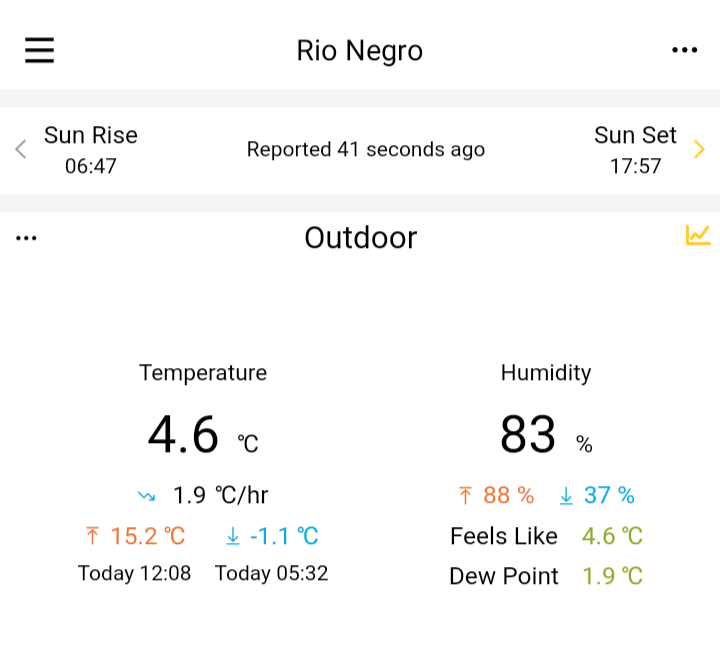
Task: Click the blue low temperature arrow icon
Action: point(233,536)
